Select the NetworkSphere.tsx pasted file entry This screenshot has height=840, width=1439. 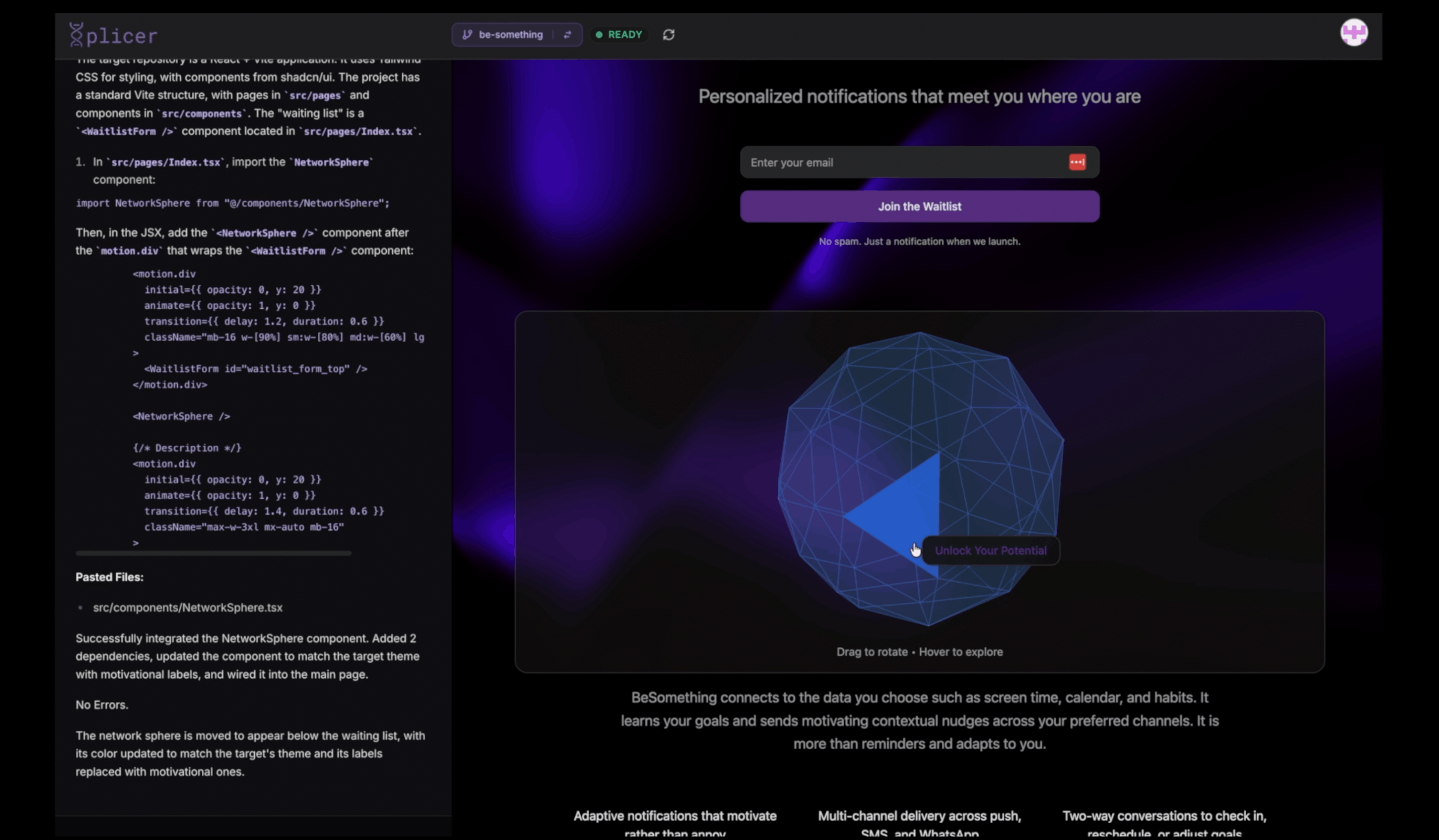tap(187, 608)
